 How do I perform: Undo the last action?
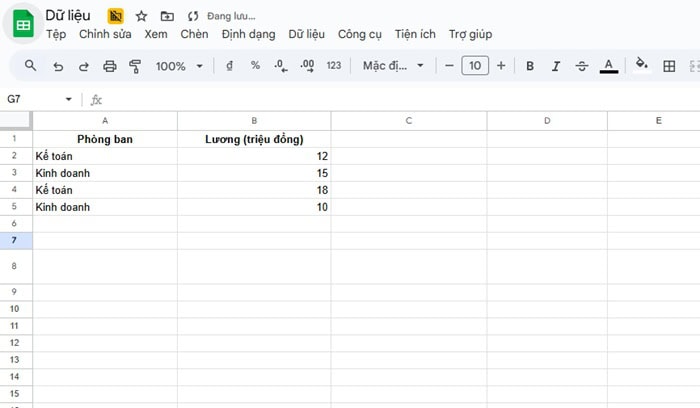point(58,66)
